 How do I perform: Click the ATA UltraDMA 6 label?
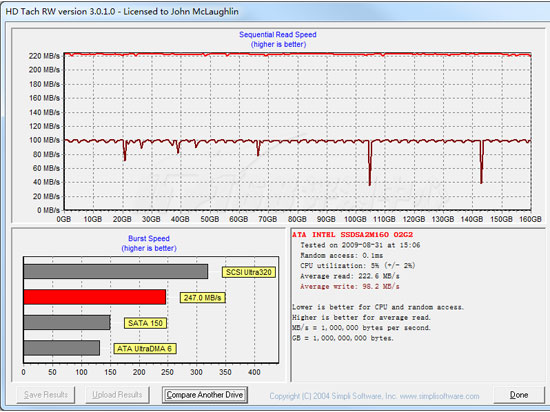click(x=145, y=349)
